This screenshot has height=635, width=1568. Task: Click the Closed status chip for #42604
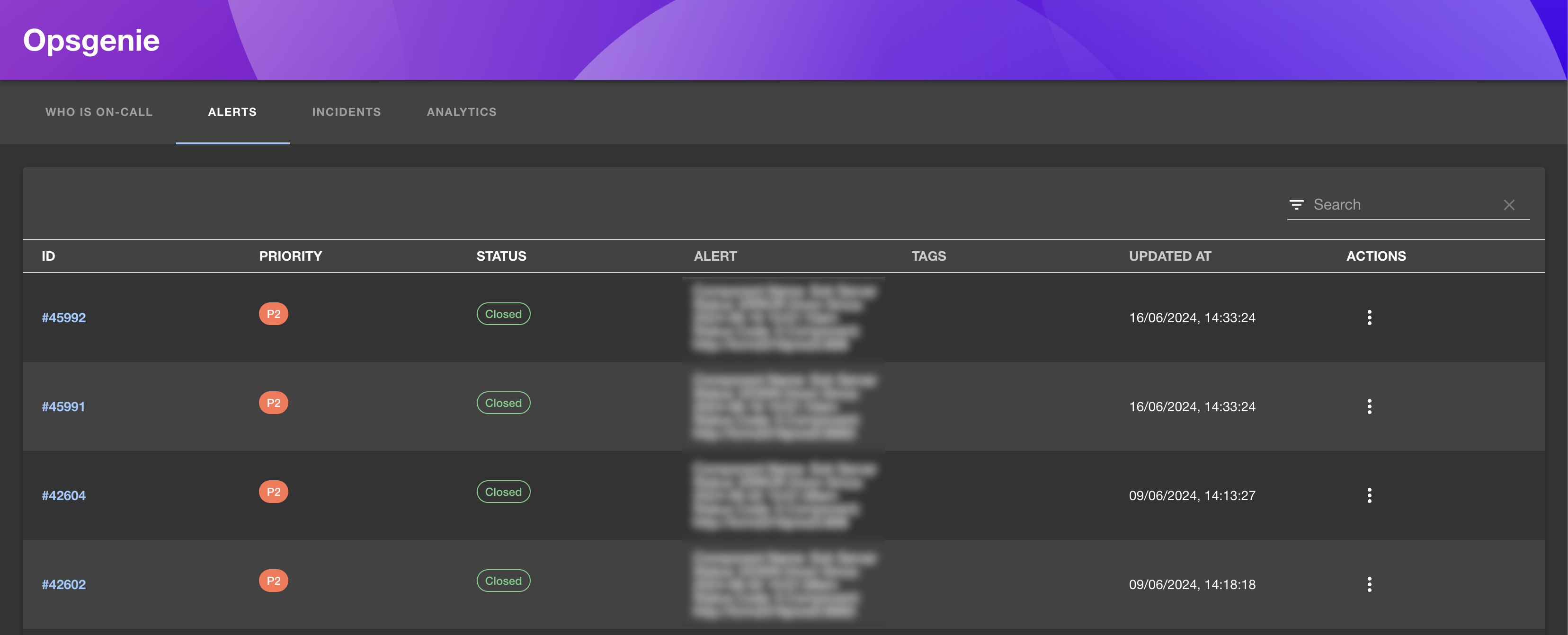tap(503, 492)
